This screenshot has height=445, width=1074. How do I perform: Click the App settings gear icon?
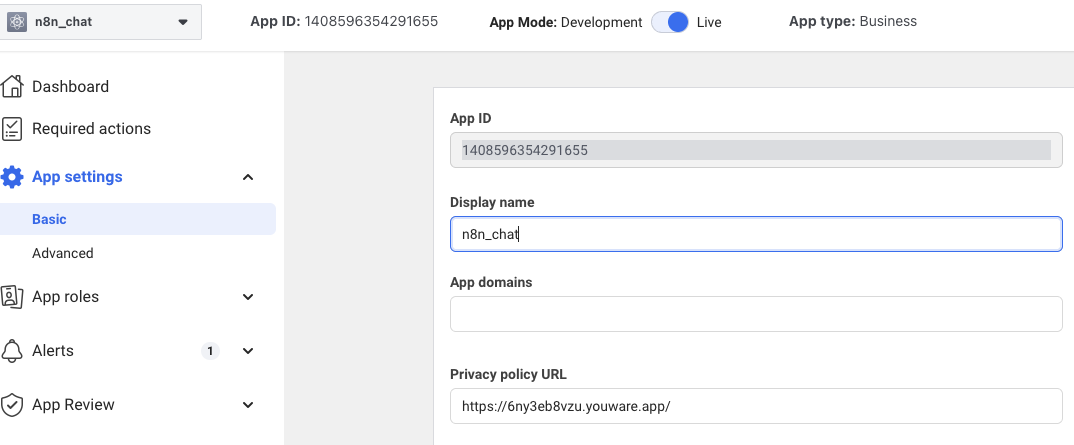click(x=12, y=177)
